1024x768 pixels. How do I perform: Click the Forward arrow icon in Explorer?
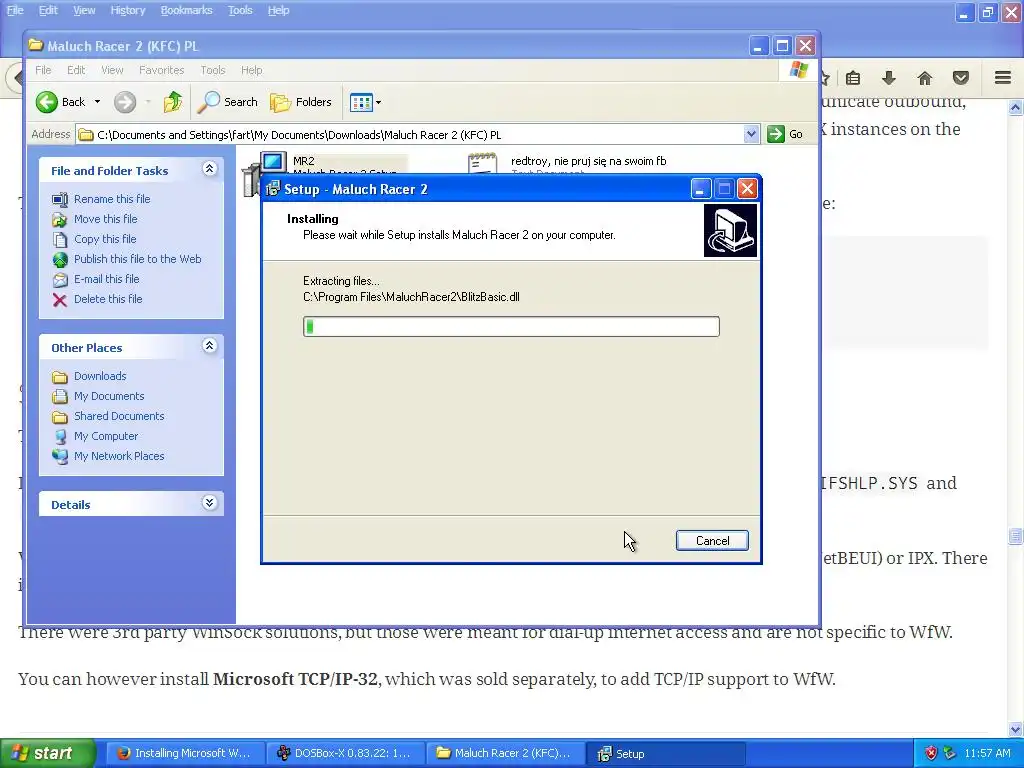click(125, 102)
